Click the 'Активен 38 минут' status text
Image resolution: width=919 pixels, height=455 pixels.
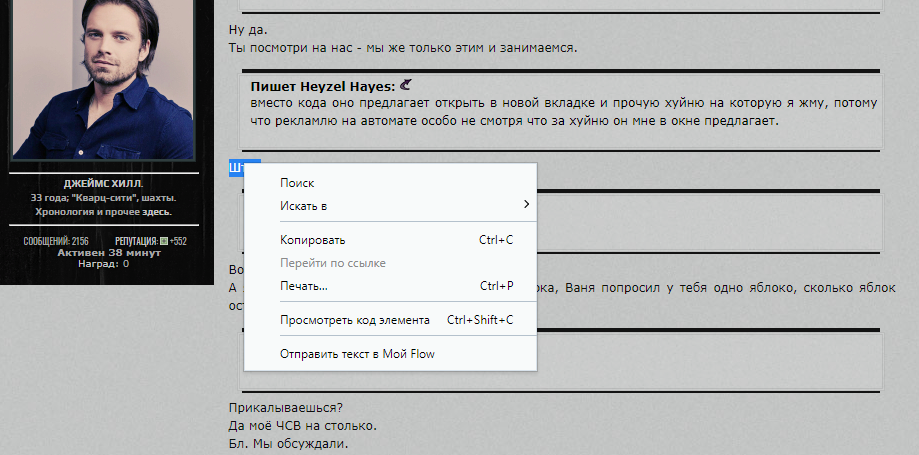[109, 253]
